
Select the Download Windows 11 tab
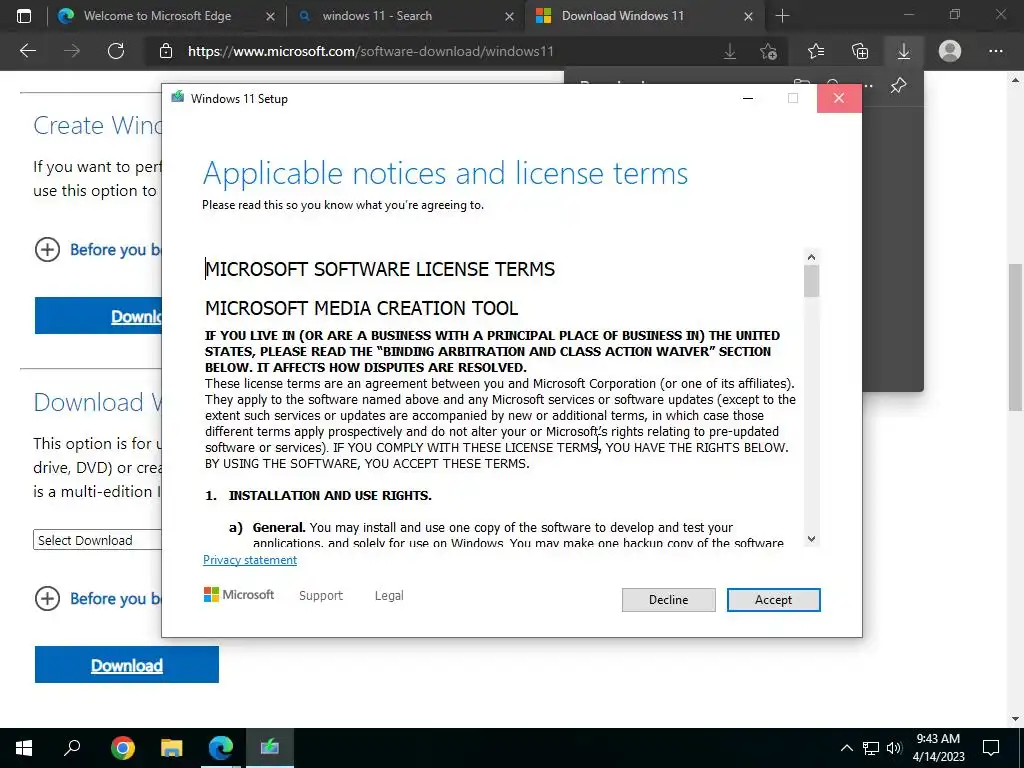click(x=622, y=16)
